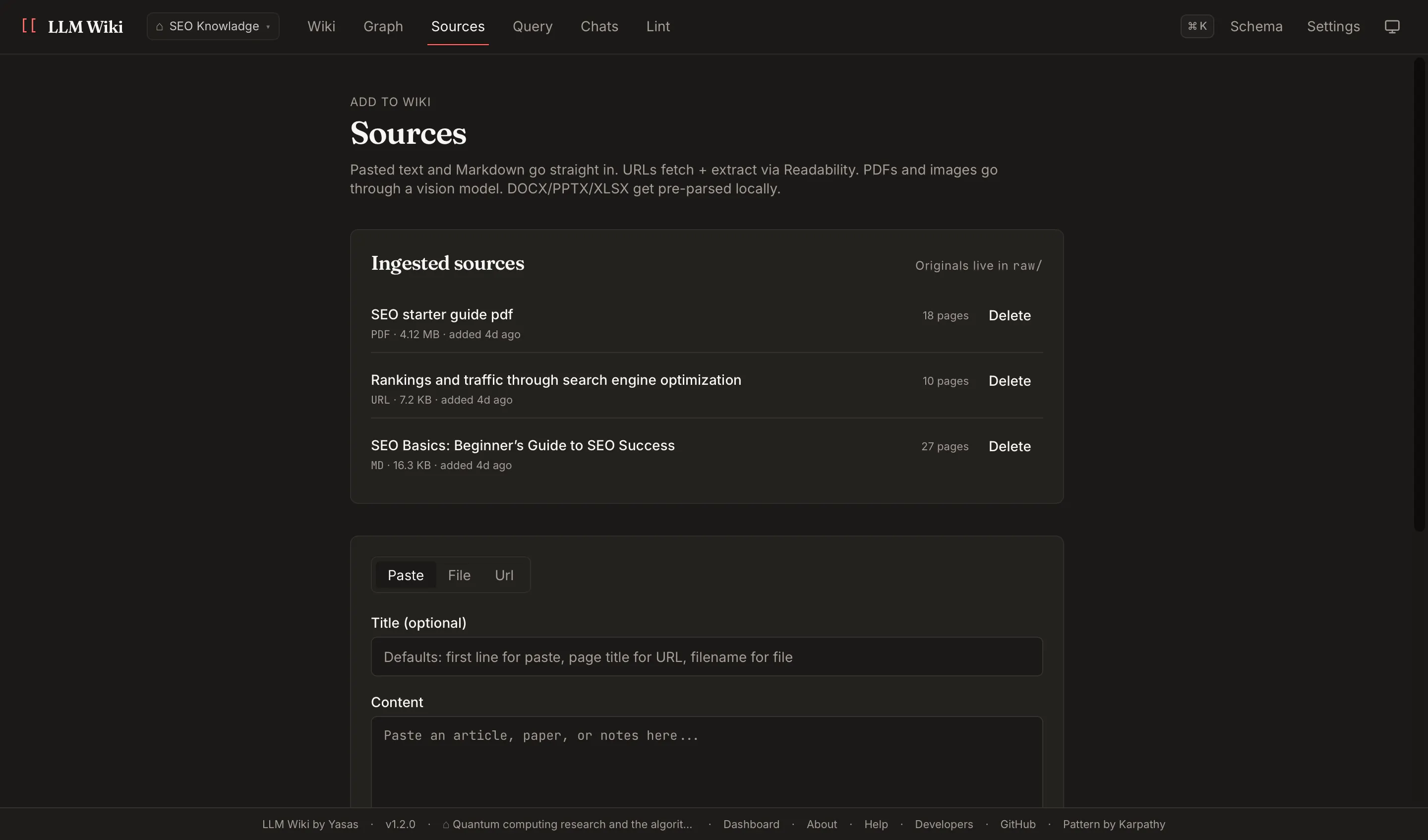The image size is (1428, 840).
Task: Click URL · 7.2 KB · added 4d ago
Action: click(441, 400)
